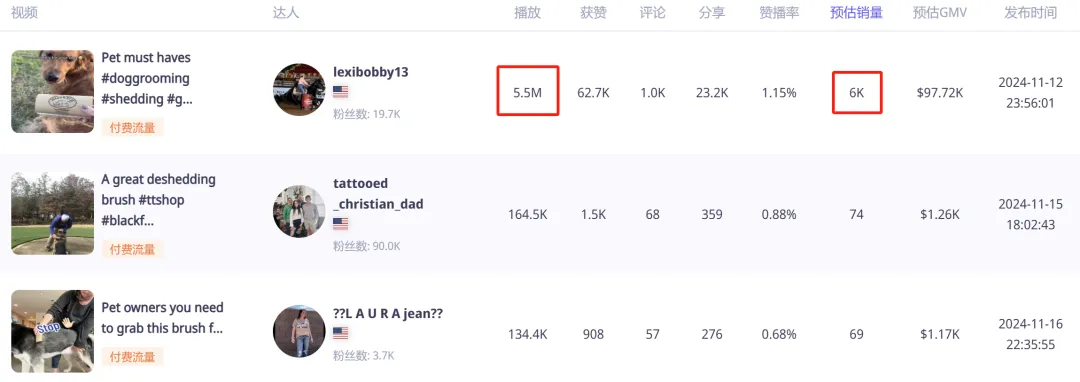Sort by 预估GMV column header
This screenshot has width=1080, height=382.
939,13
